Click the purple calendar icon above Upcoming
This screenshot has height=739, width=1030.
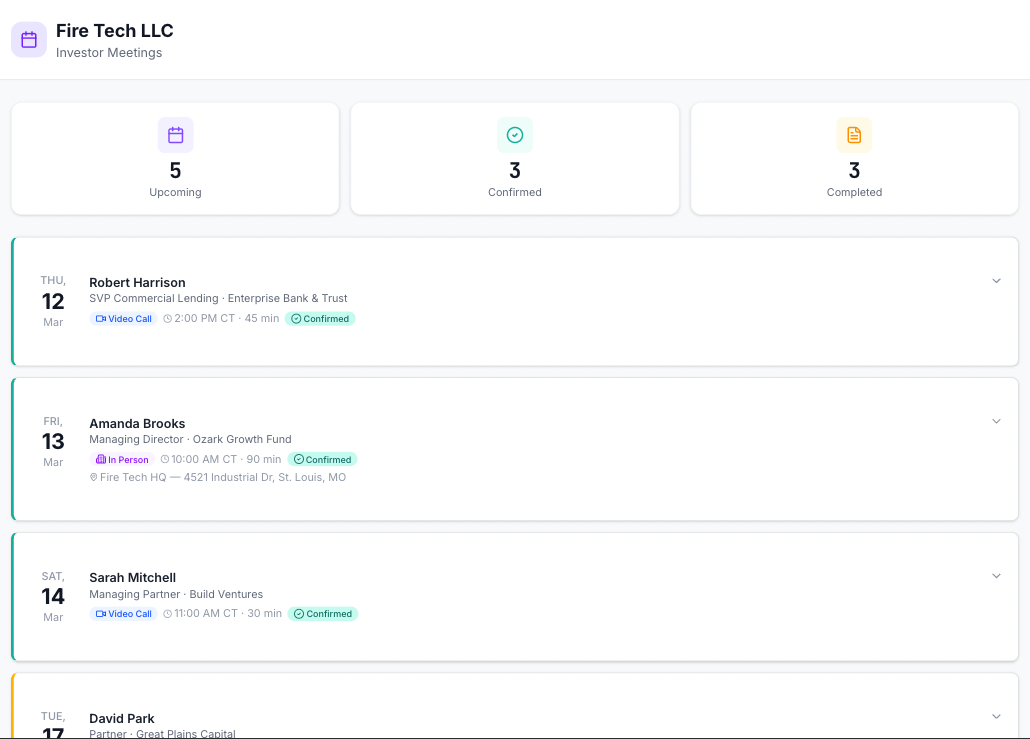point(175,135)
